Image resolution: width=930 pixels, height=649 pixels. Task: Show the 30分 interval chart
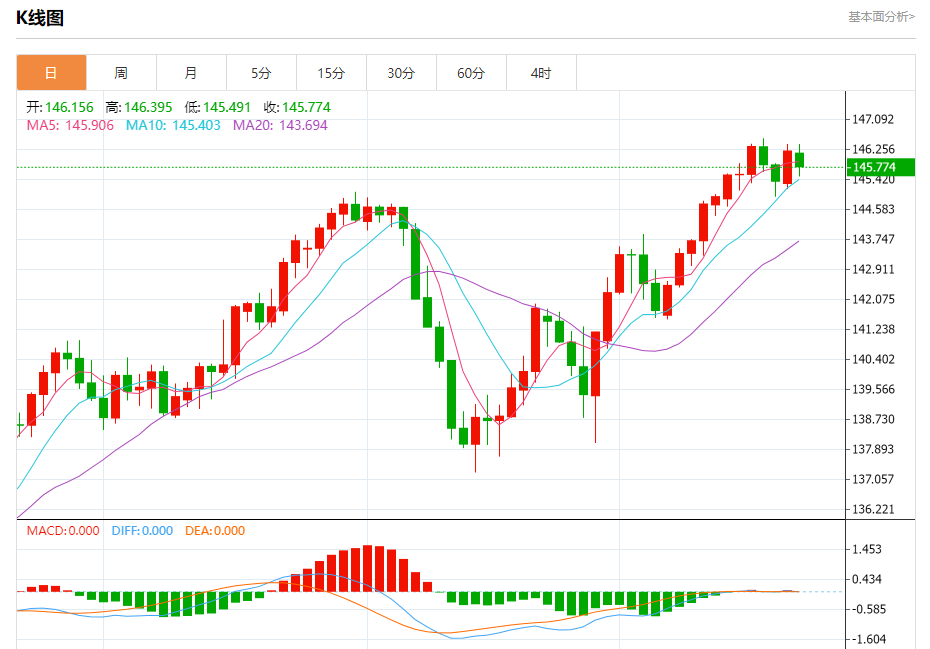click(x=401, y=73)
